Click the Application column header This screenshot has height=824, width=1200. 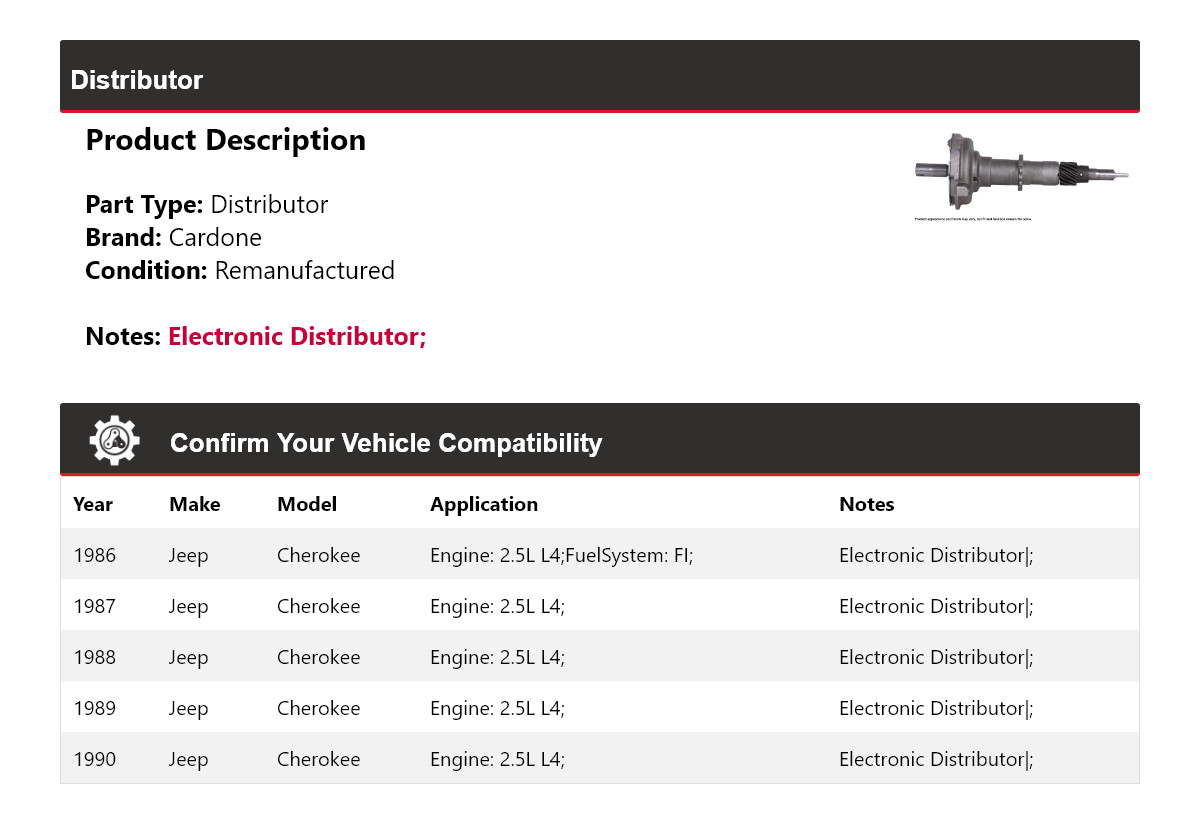tap(484, 504)
